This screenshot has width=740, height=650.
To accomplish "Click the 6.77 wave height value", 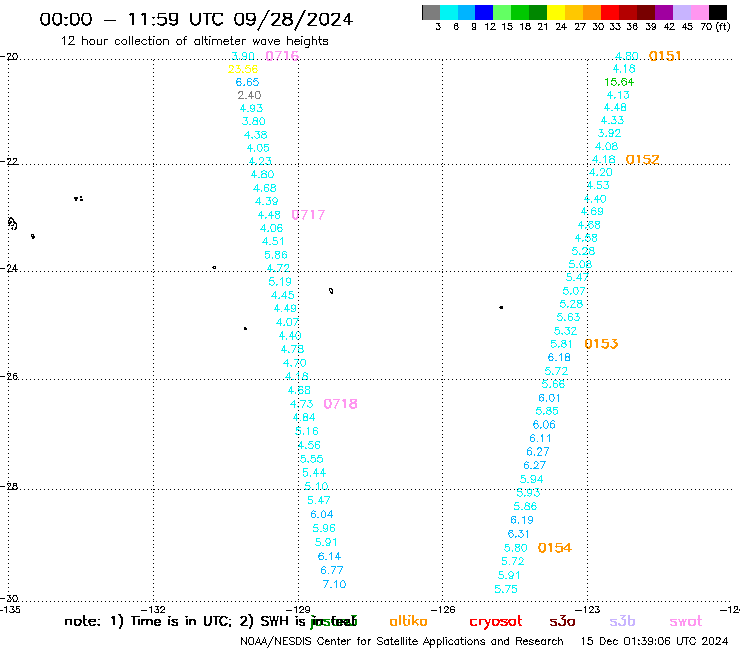I will click(332, 570).
